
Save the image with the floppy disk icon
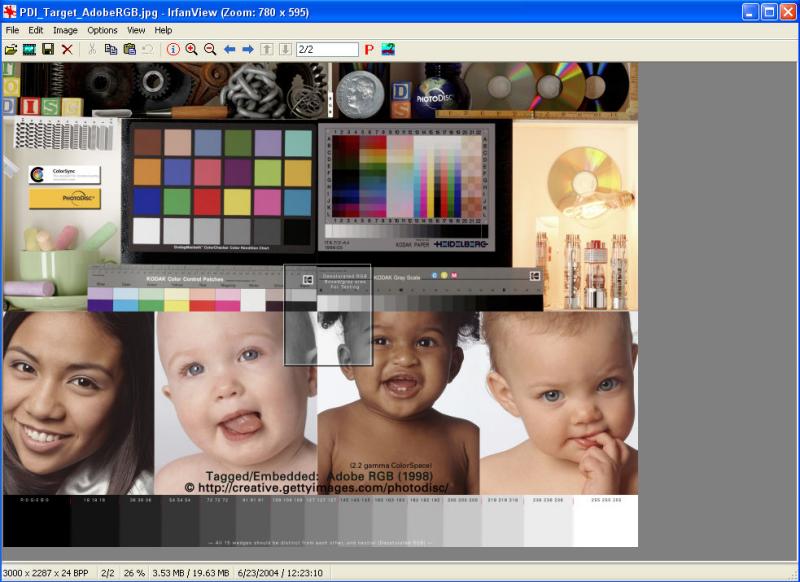click(x=48, y=49)
